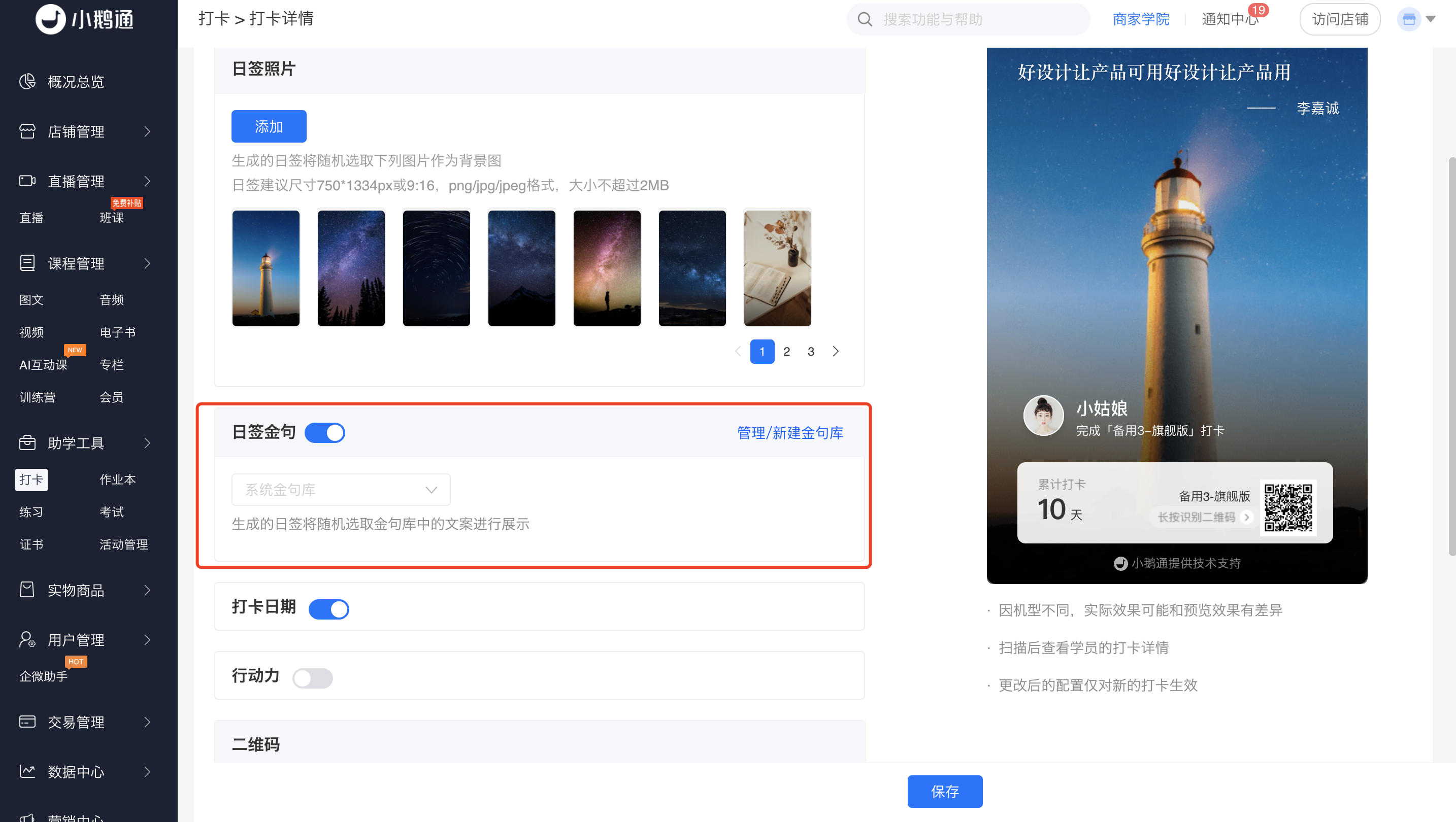Expand the 店铺管理 menu chevron

[148, 131]
